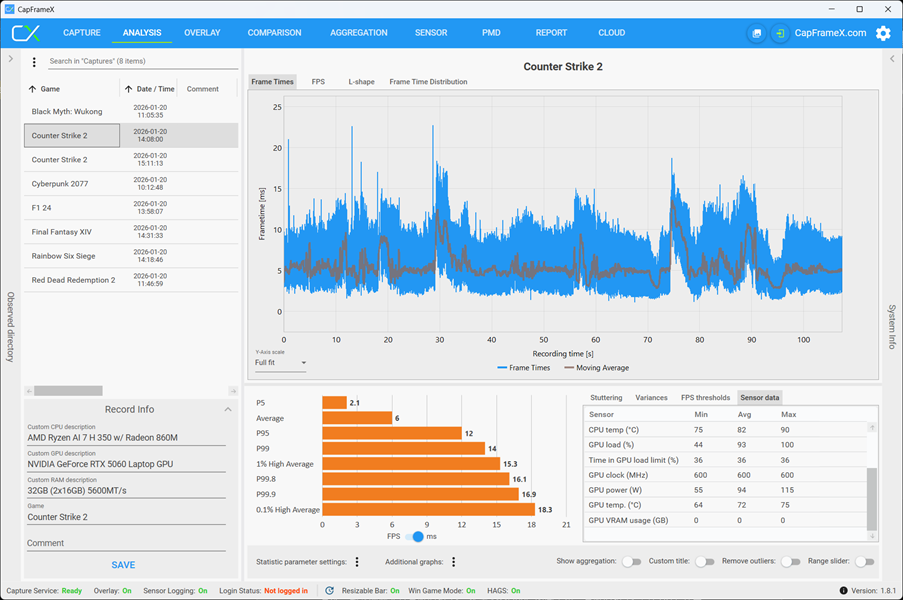
Task: Click the refresh icon near Resizable Bar
Action: click(x=329, y=590)
